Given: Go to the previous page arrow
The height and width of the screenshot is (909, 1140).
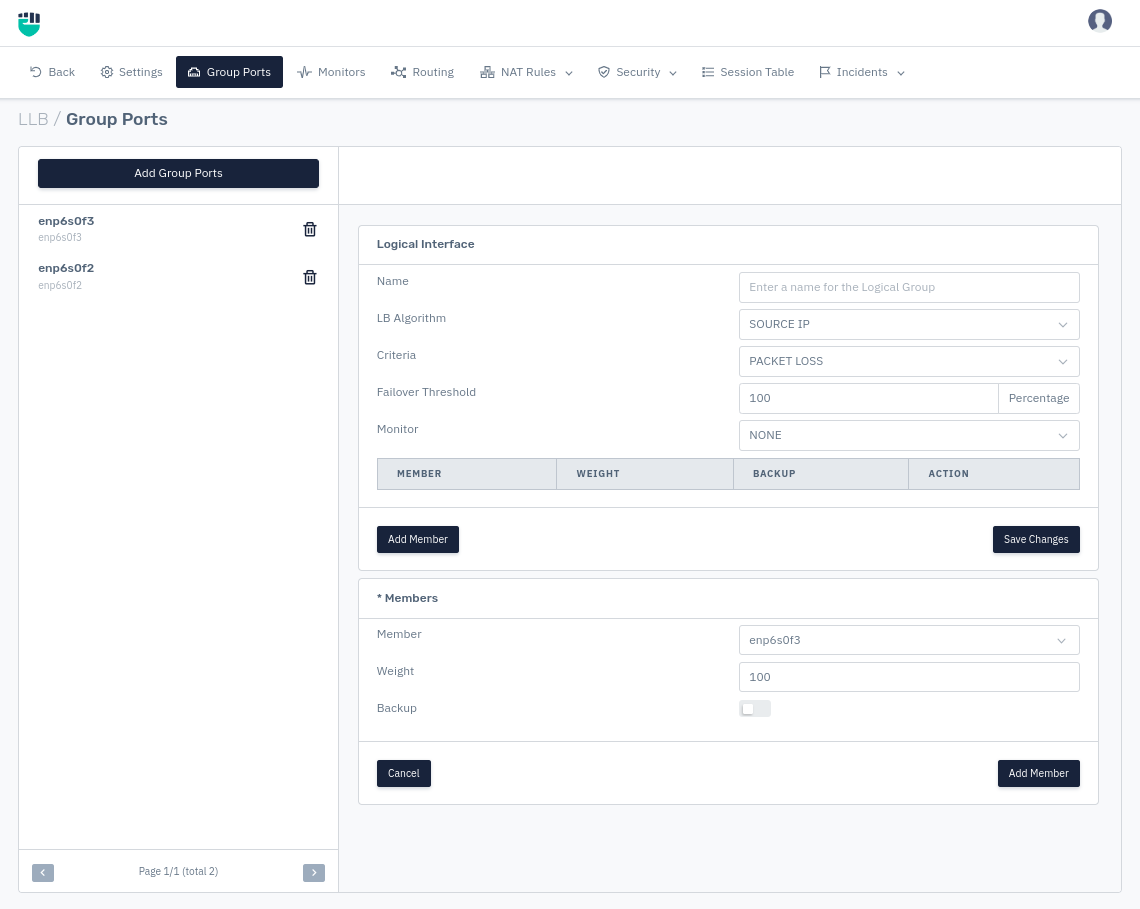Looking at the screenshot, I should [x=43, y=872].
